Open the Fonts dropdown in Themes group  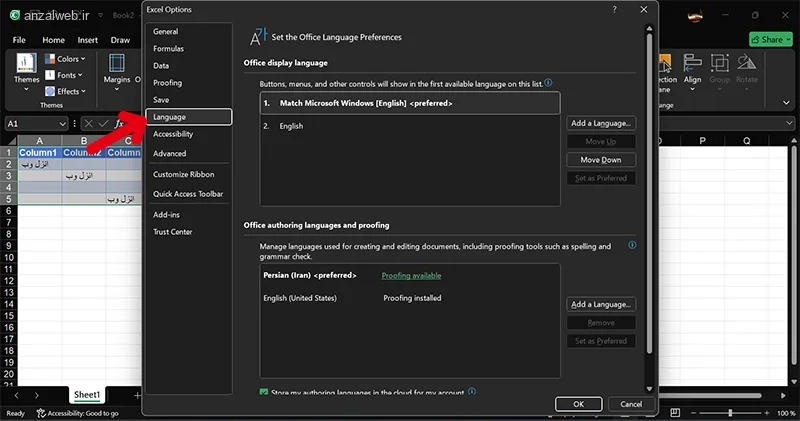tap(64, 75)
